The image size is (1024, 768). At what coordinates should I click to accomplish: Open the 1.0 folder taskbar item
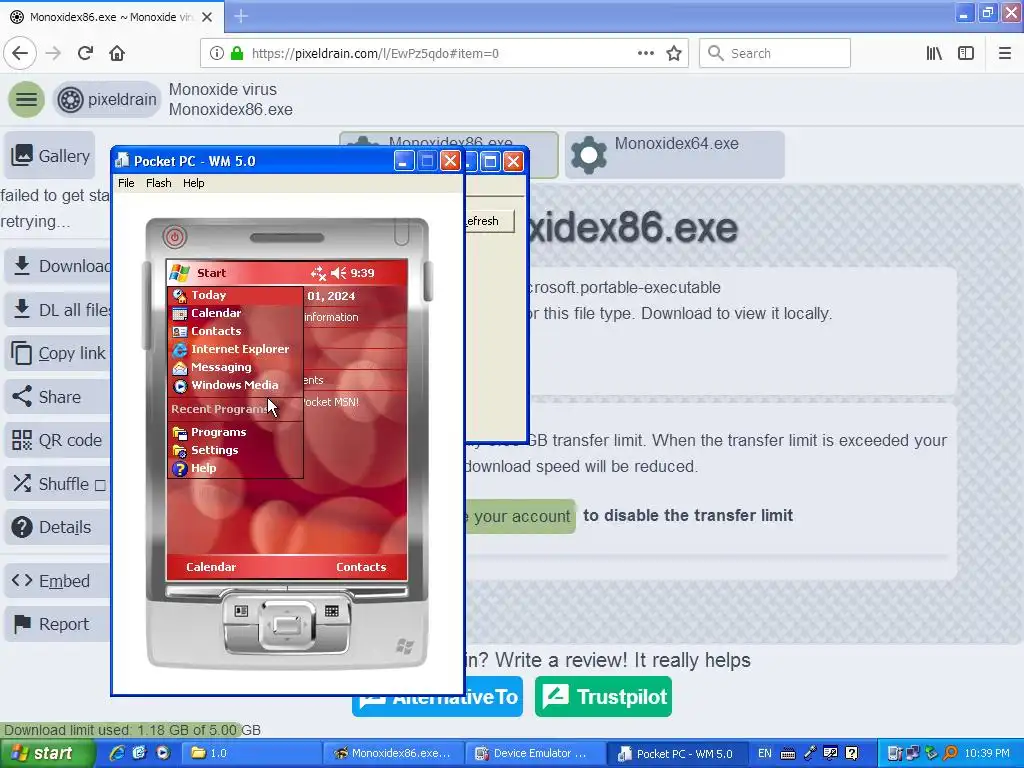point(251,754)
